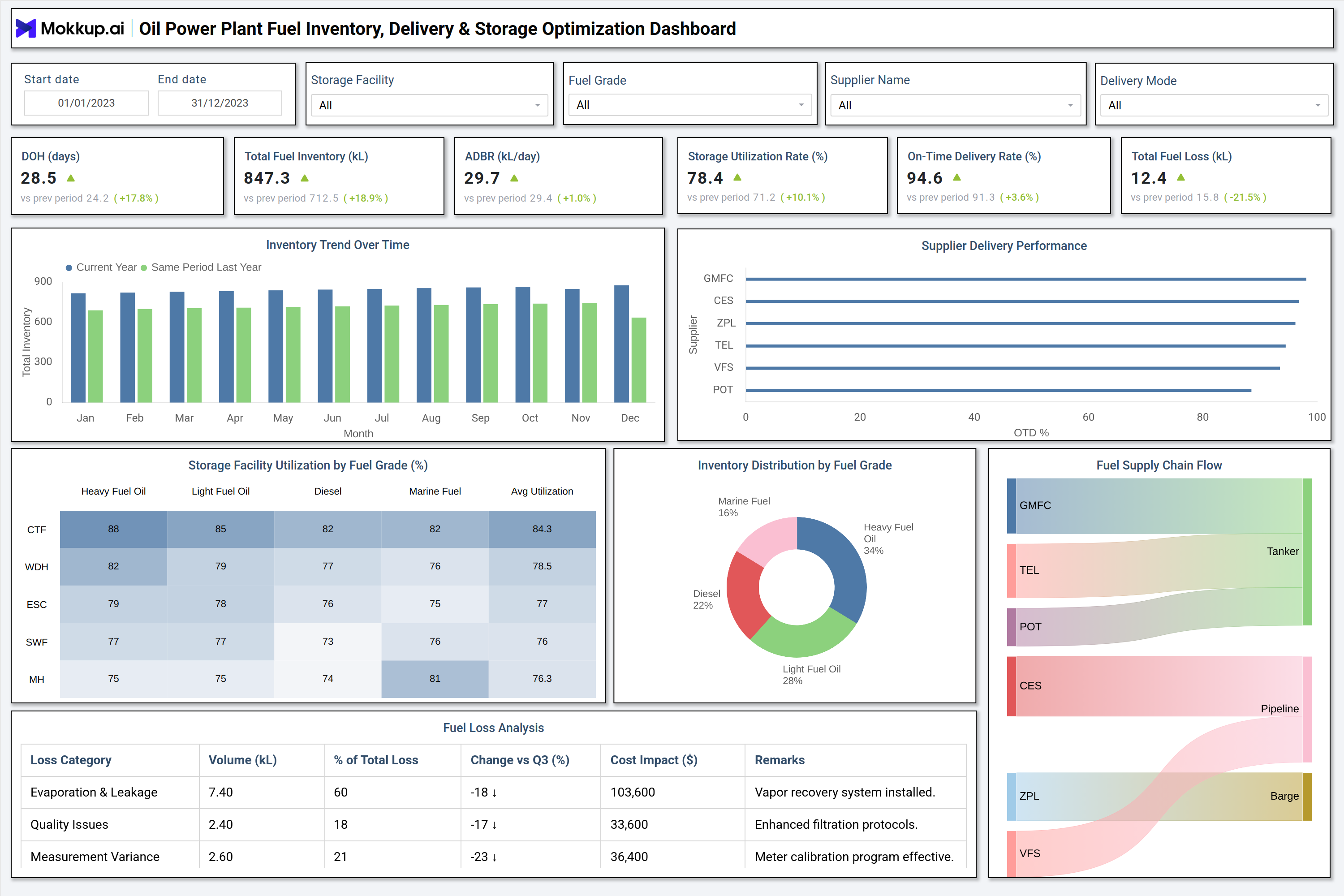
Task: Click the blue Dec Current Year bar
Action: (622, 344)
